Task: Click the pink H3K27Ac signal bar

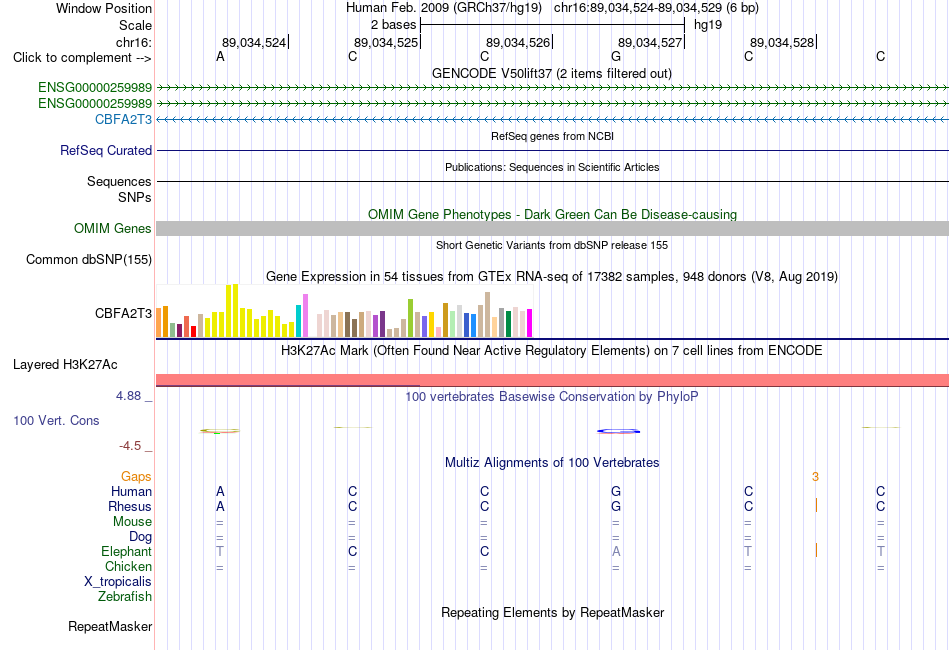Action: (x=553, y=380)
